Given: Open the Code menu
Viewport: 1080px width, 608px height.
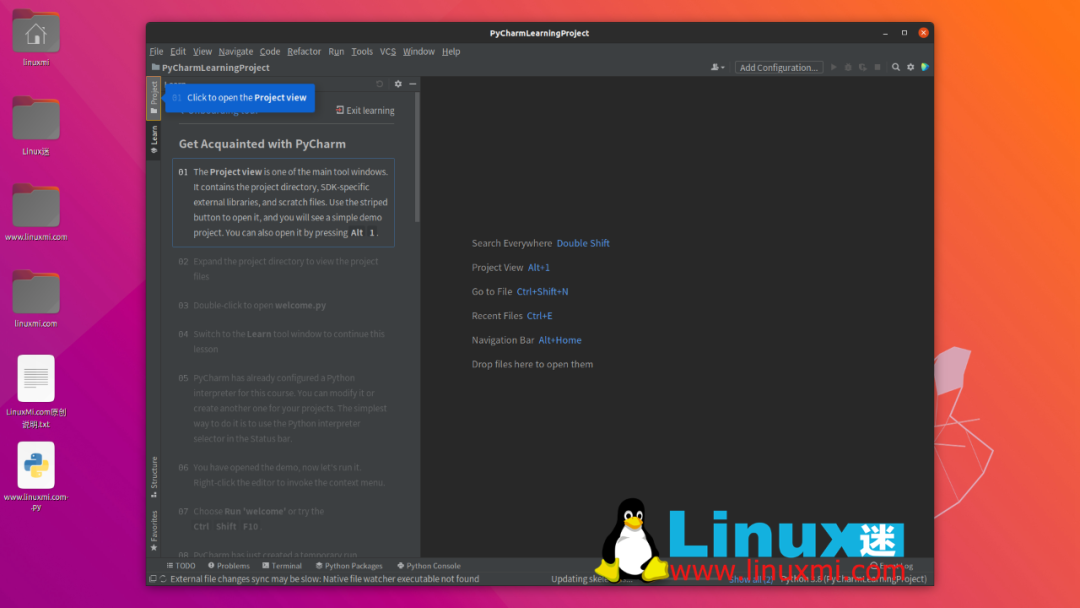Looking at the screenshot, I should (x=269, y=52).
